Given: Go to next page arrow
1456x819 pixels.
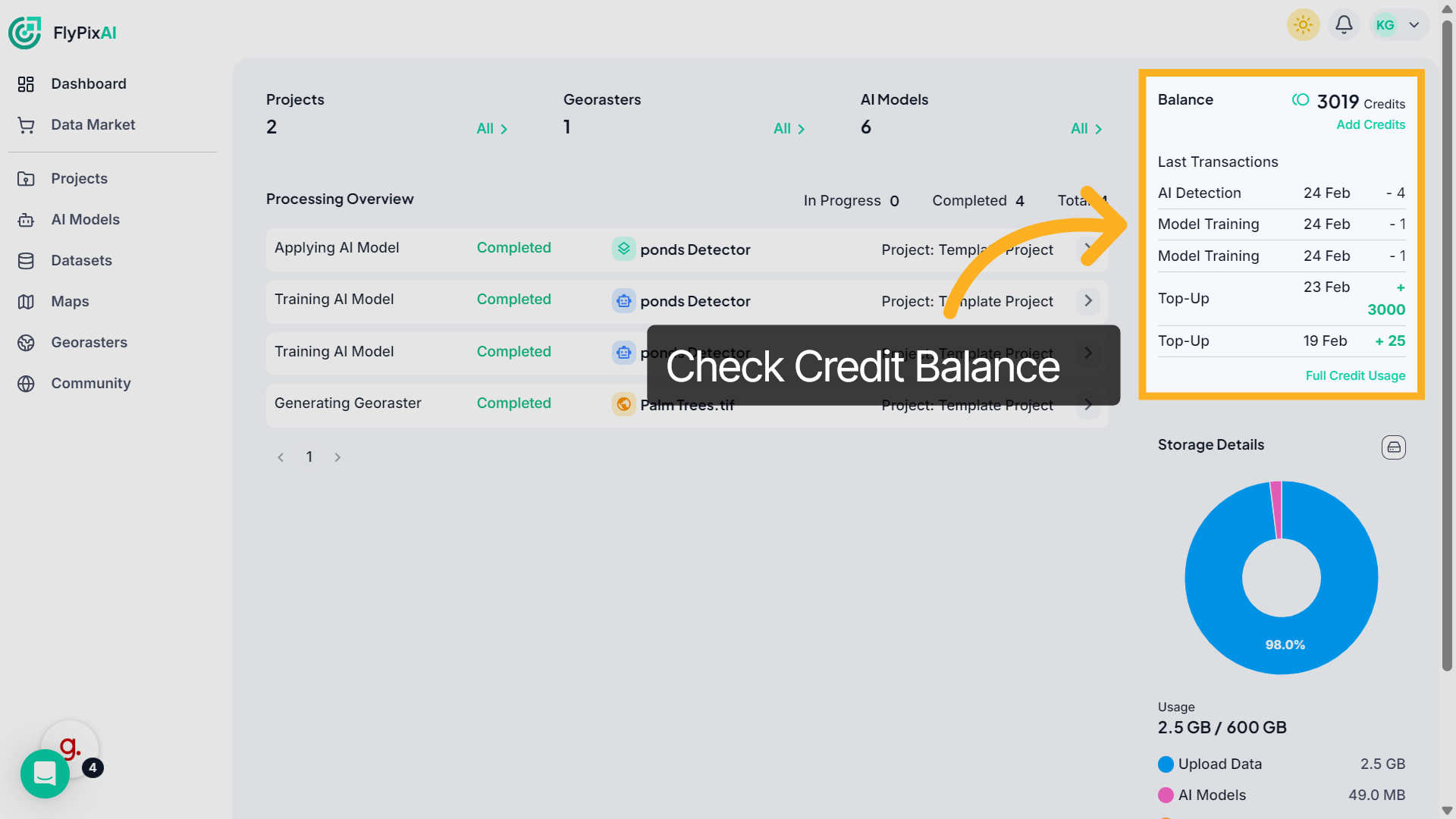Looking at the screenshot, I should pyautogui.click(x=337, y=457).
